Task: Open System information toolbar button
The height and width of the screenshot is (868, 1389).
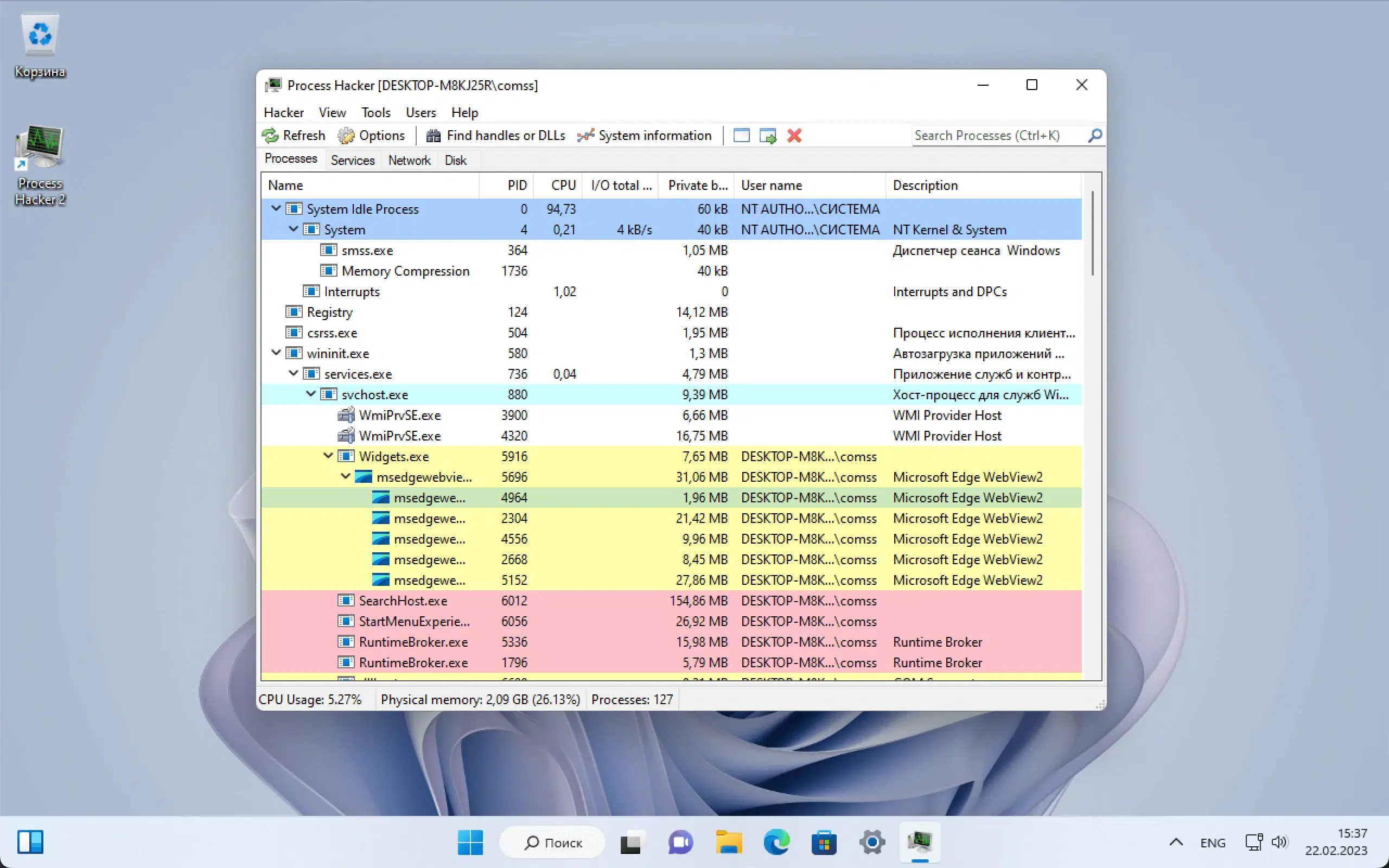Action: pos(645,136)
